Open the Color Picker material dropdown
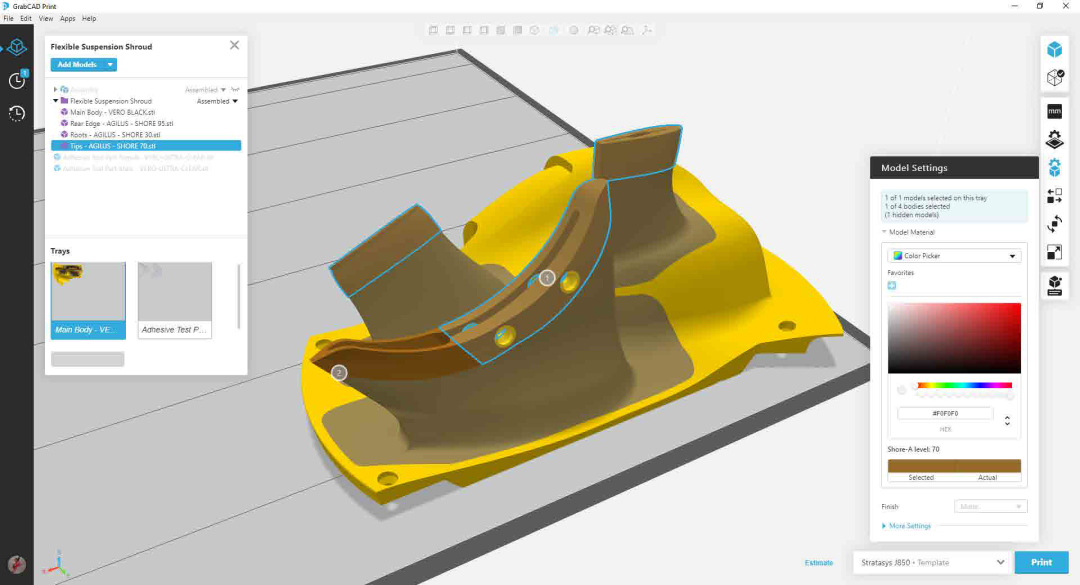 [954, 256]
